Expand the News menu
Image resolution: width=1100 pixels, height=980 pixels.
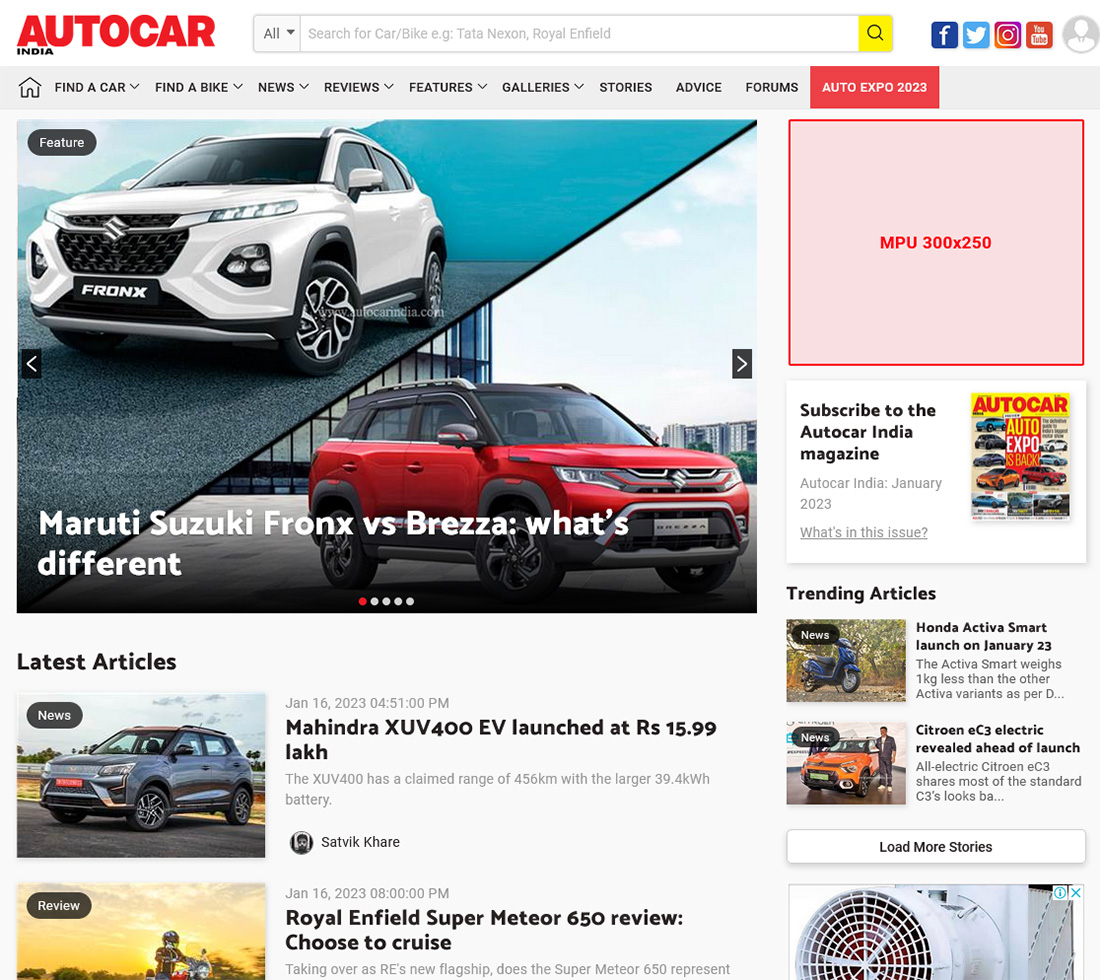tap(283, 88)
